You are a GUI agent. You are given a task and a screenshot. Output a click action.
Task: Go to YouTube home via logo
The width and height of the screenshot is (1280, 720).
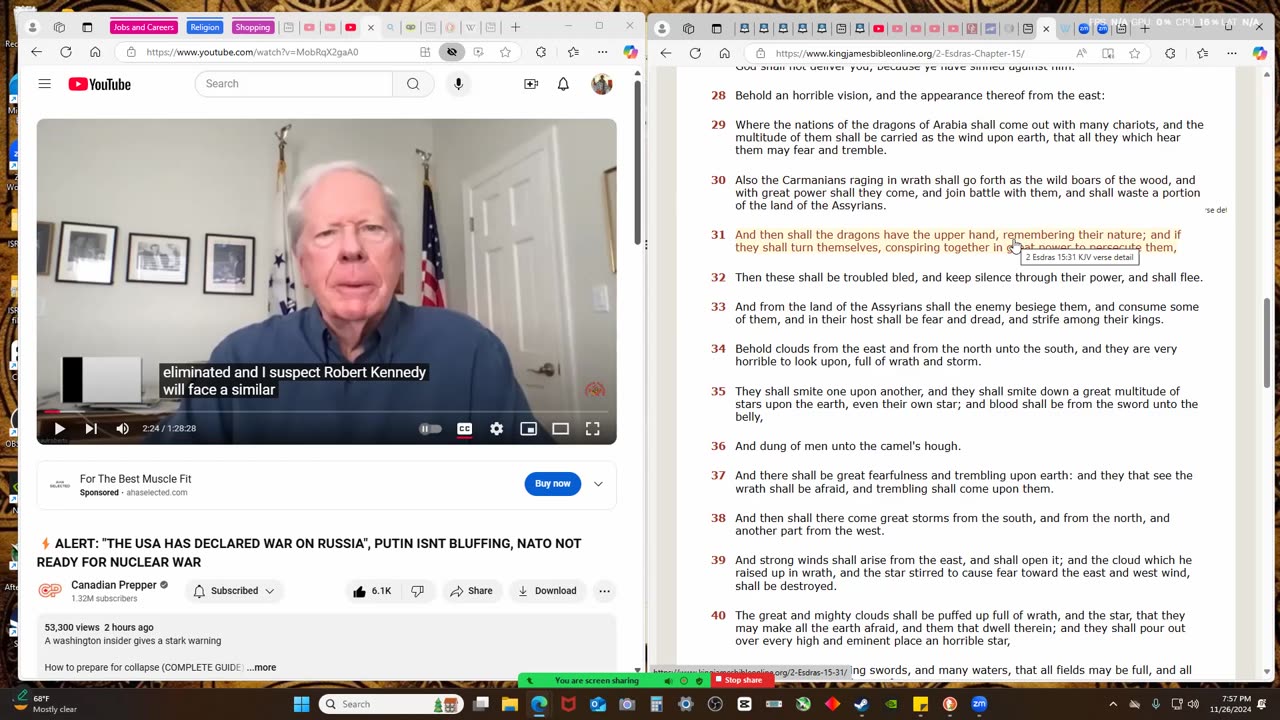click(x=99, y=84)
